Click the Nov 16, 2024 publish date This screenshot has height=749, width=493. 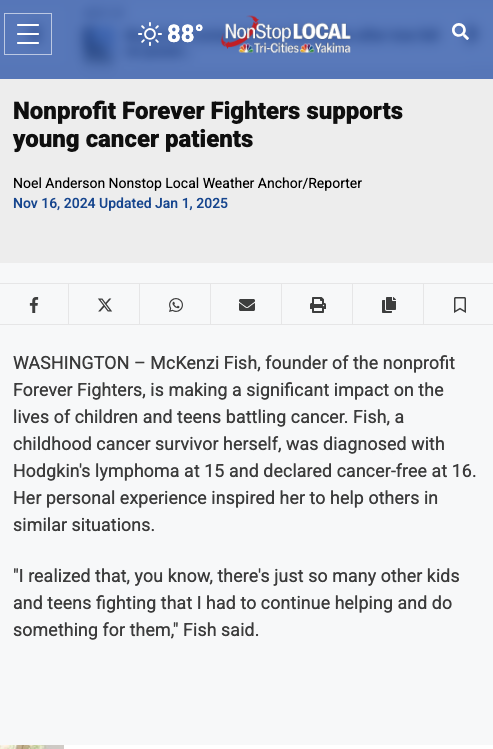pyautogui.click(x=54, y=203)
